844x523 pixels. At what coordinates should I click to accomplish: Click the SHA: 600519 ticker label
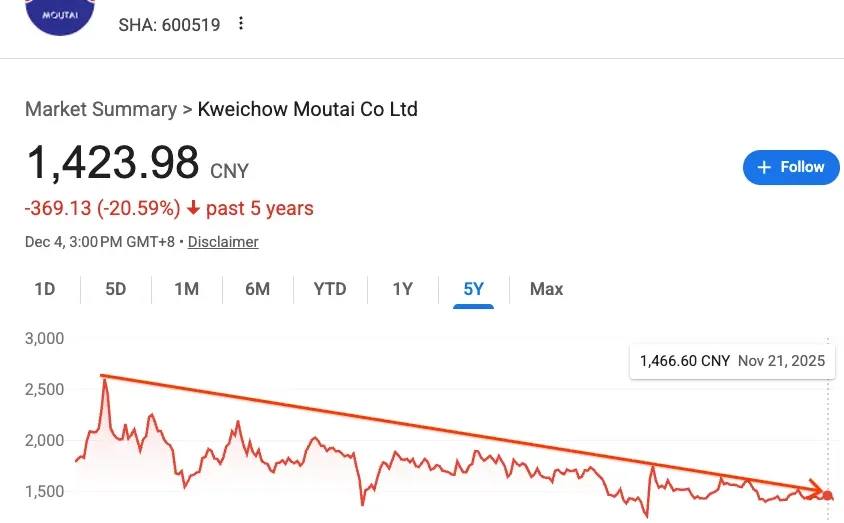tap(169, 25)
